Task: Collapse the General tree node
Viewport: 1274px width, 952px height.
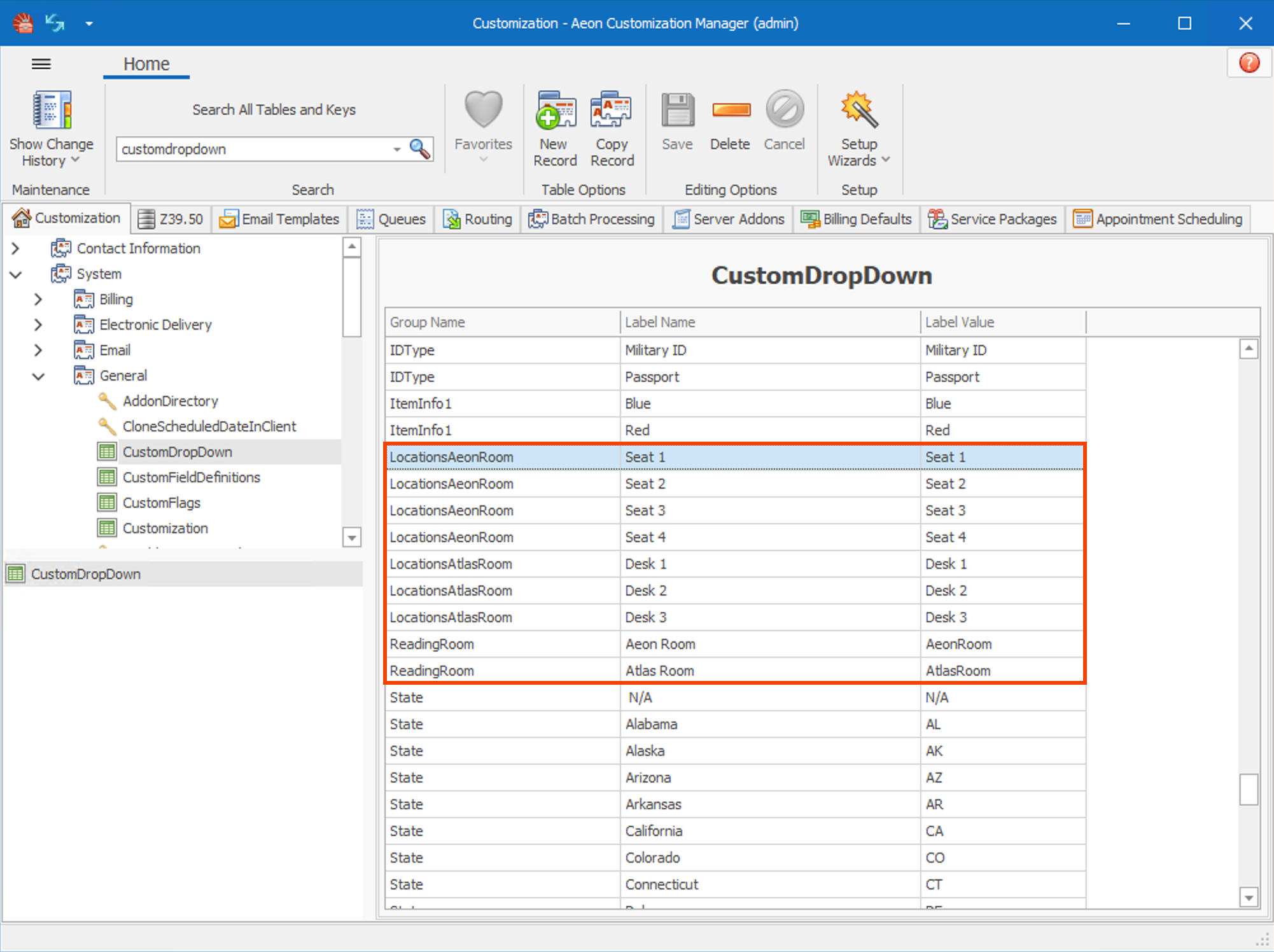Action: (38, 376)
